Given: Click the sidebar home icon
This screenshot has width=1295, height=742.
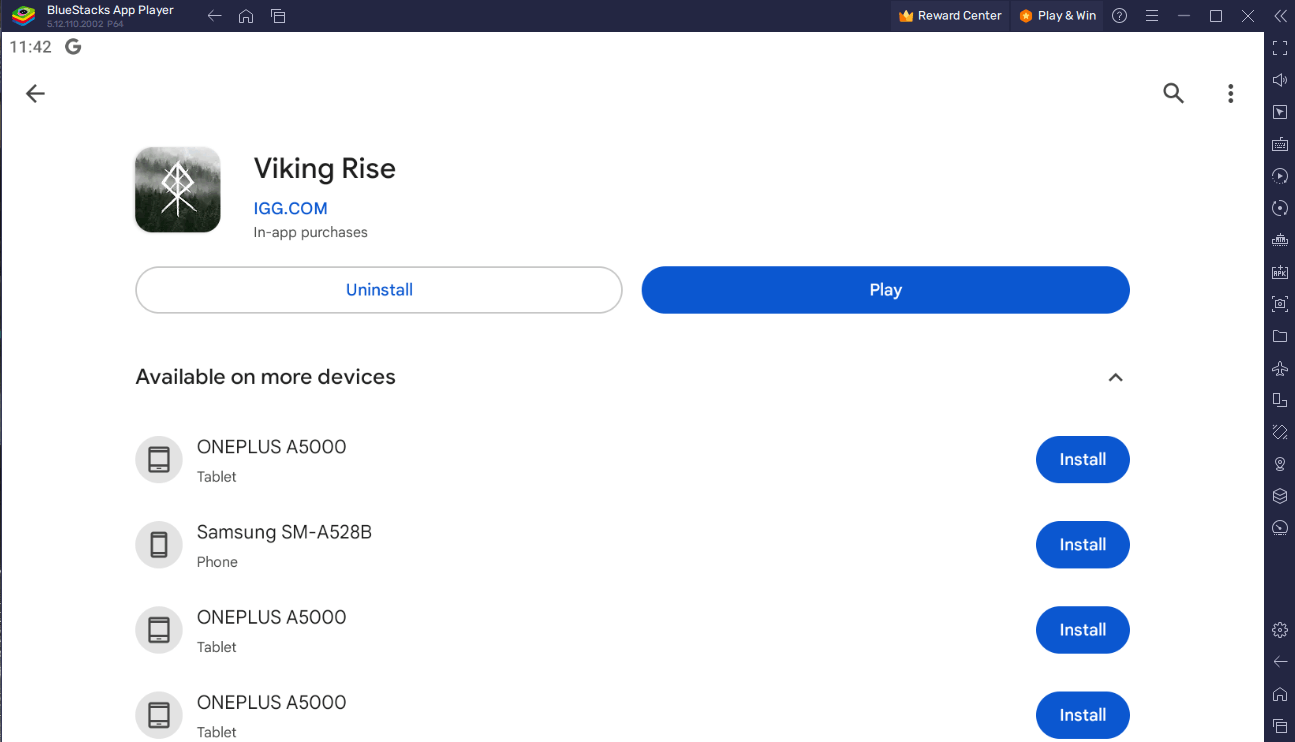Looking at the screenshot, I should point(1280,694).
